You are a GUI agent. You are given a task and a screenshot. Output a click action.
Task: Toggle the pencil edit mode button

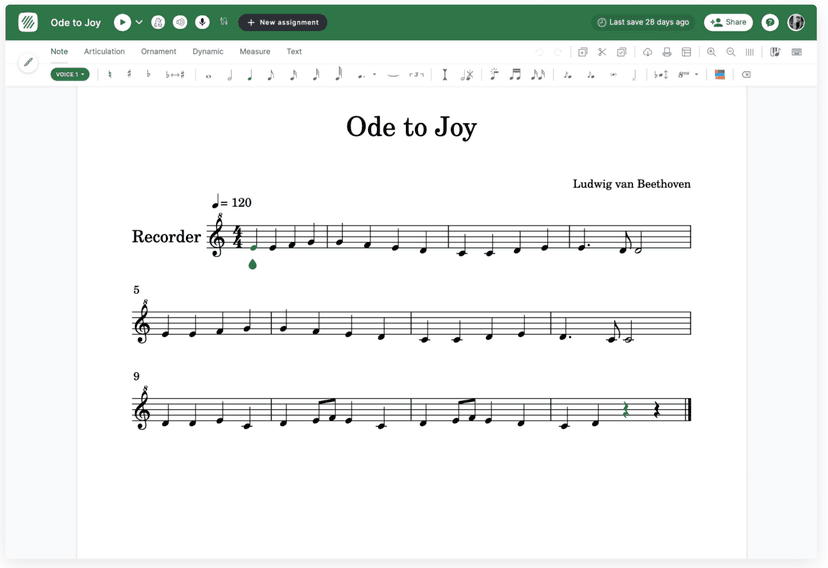click(28, 62)
